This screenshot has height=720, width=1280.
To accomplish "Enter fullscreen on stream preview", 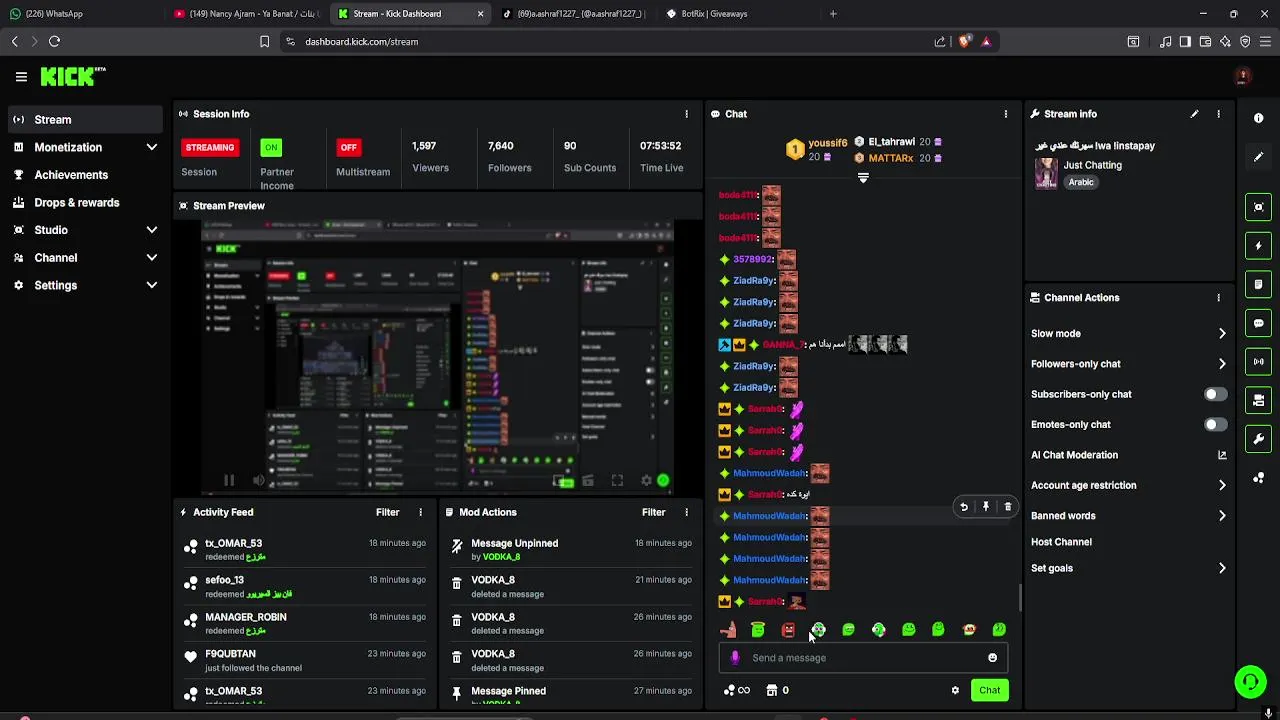I will point(617,481).
